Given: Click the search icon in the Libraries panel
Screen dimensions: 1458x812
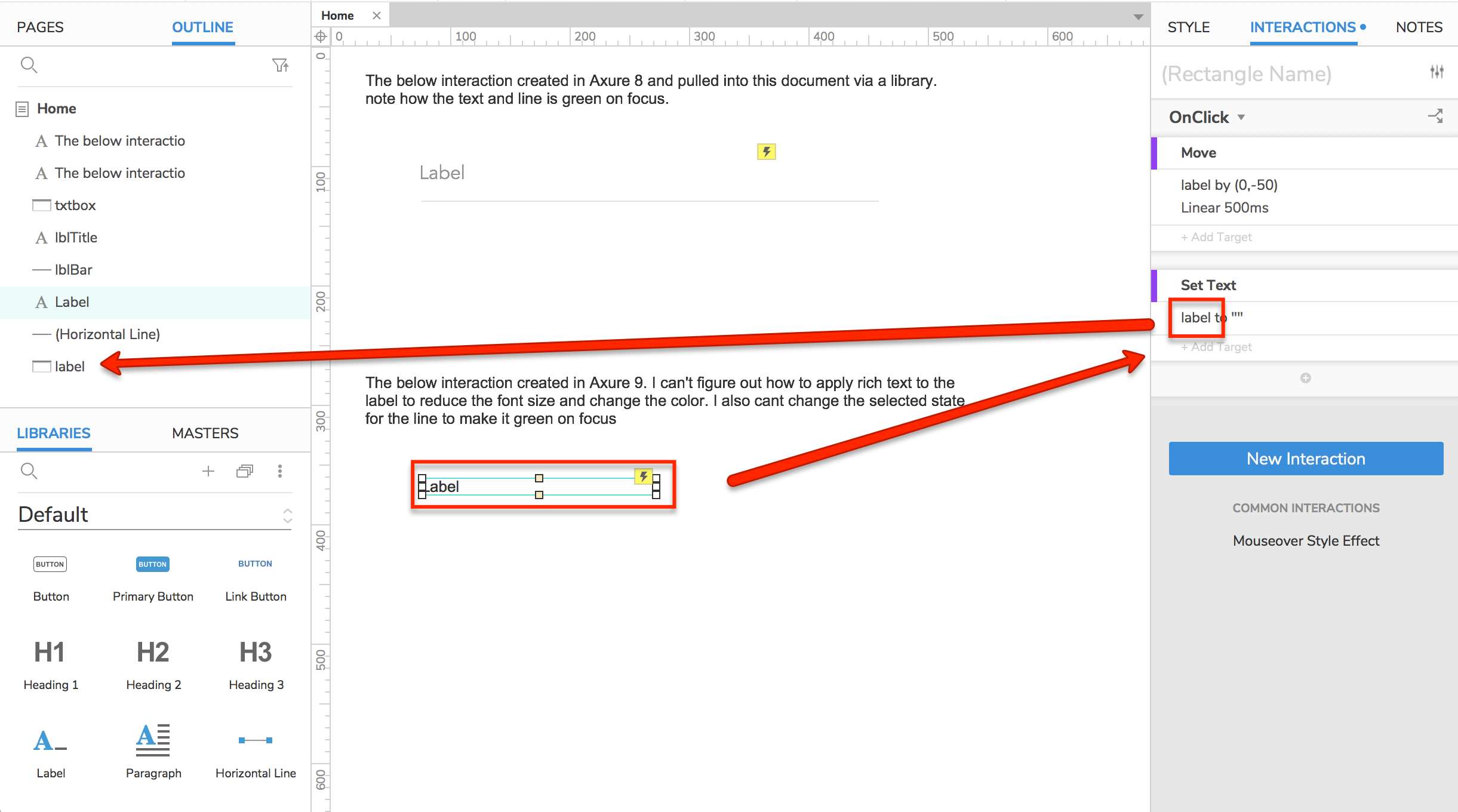Looking at the screenshot, I should pyautogui.click(x=29, y=471).
